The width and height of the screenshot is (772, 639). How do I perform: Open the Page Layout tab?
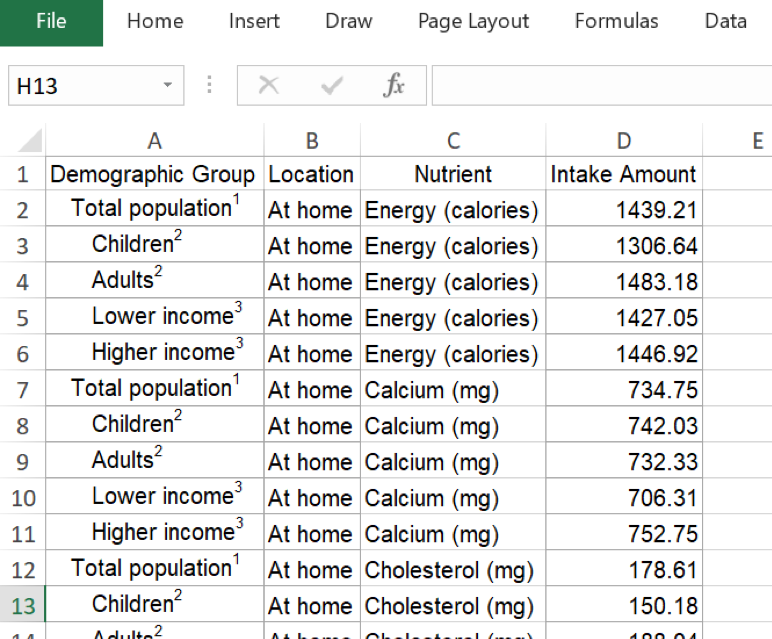click(x=473, y=21)
